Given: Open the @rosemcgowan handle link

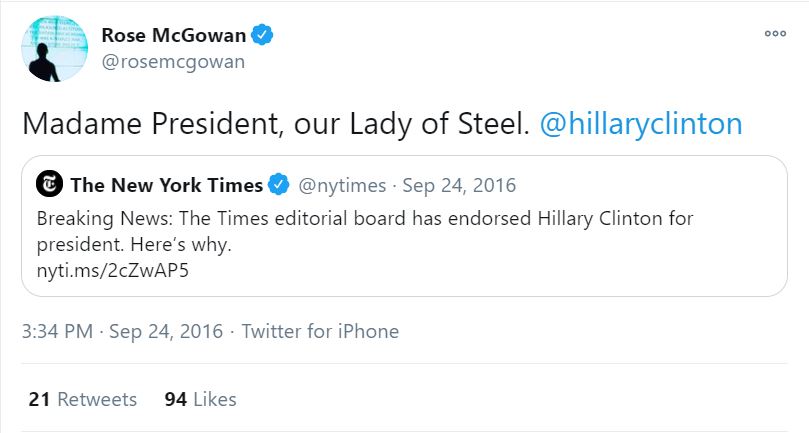Looking at the screenshot, I should [x=173, y=62].
